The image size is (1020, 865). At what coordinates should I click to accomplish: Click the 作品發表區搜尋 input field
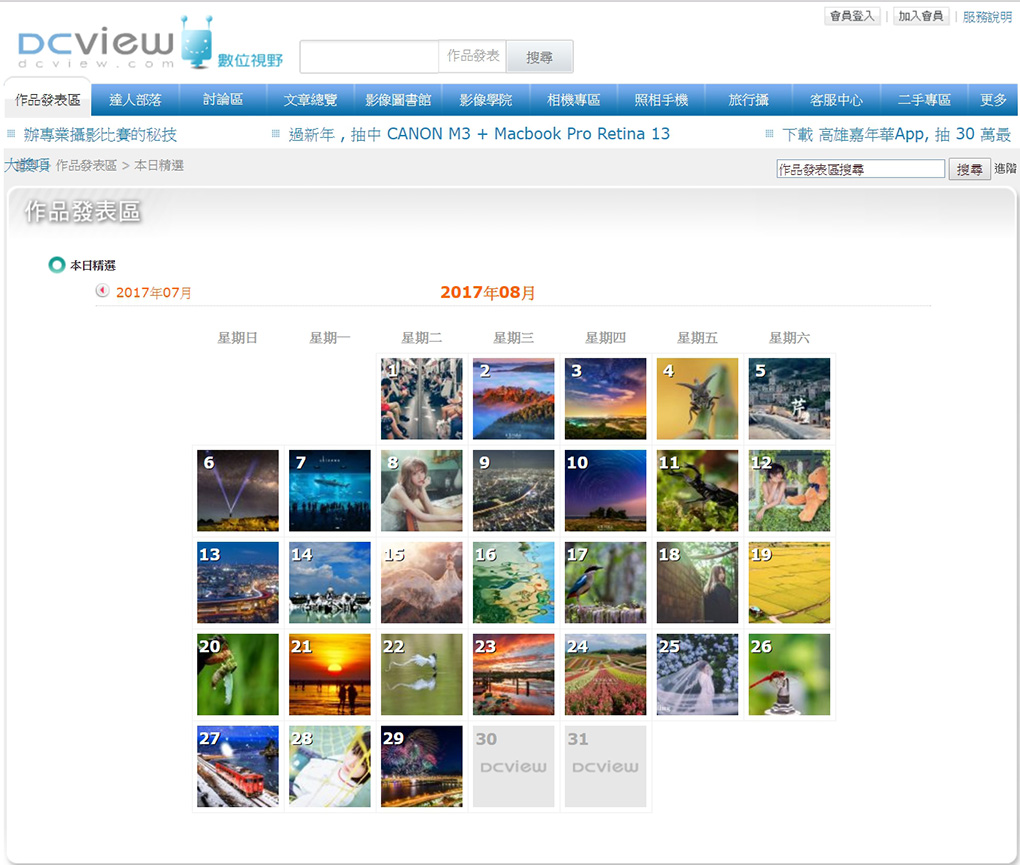tap(860, 169)
